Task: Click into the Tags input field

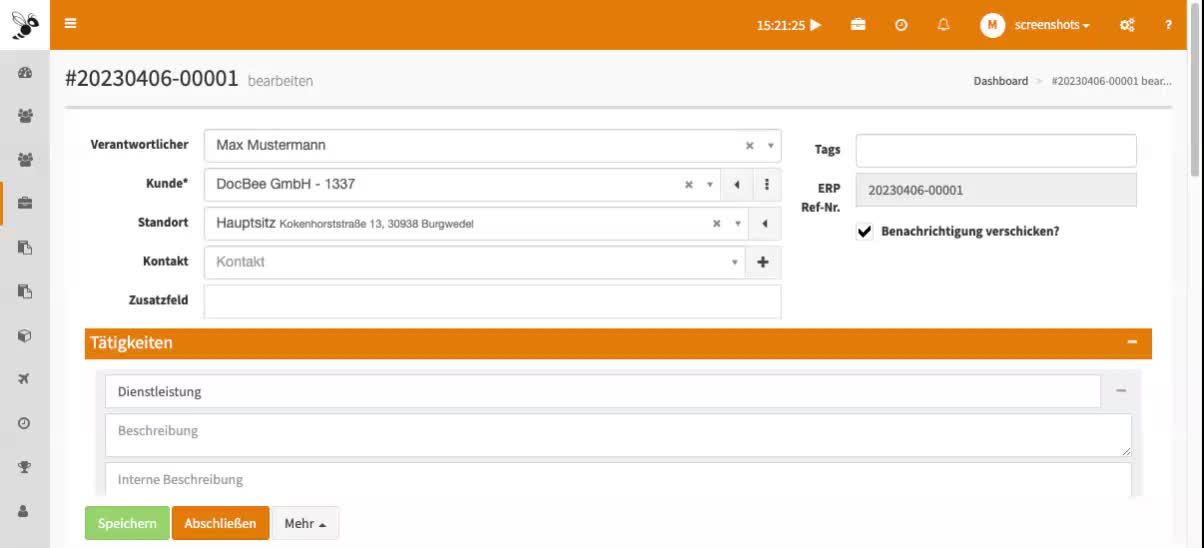Action: (x=995, y=151)
